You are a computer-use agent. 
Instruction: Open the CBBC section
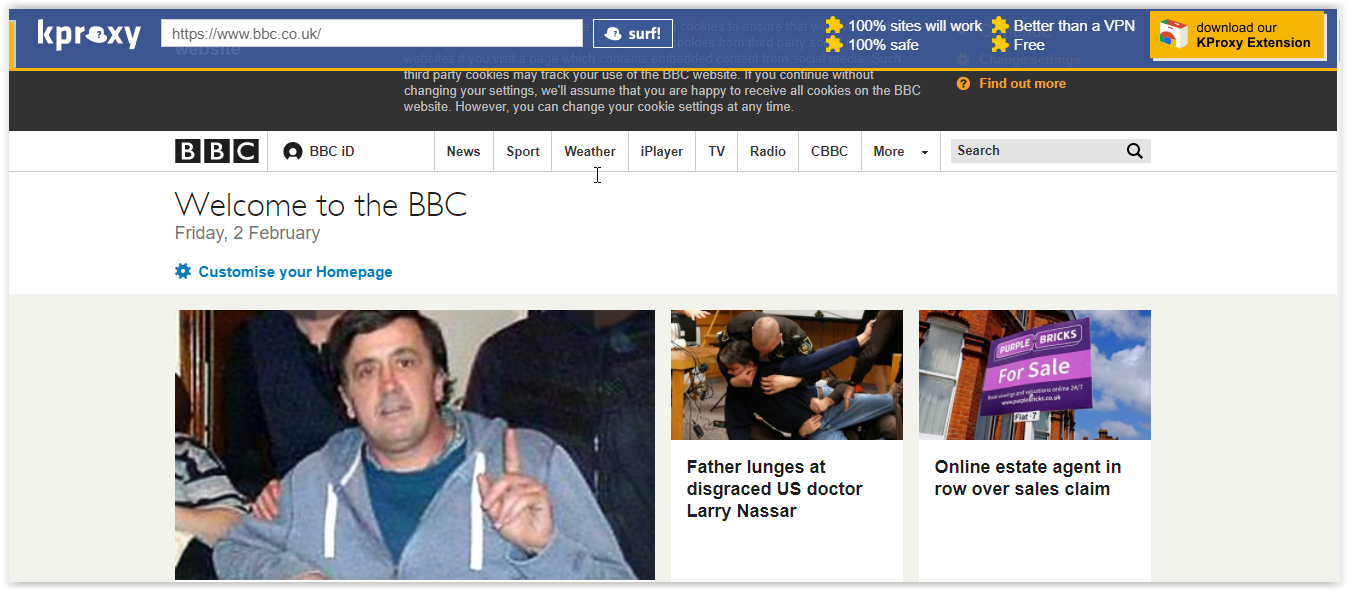830,152
